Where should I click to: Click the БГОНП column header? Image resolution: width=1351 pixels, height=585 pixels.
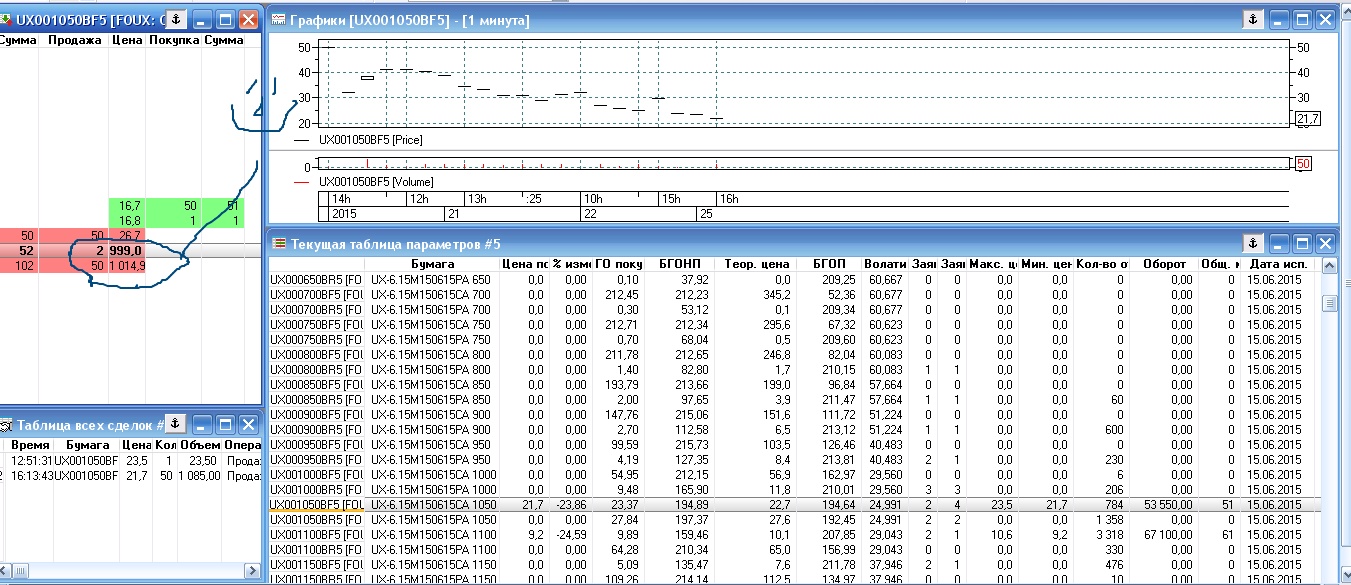(679, 264)
